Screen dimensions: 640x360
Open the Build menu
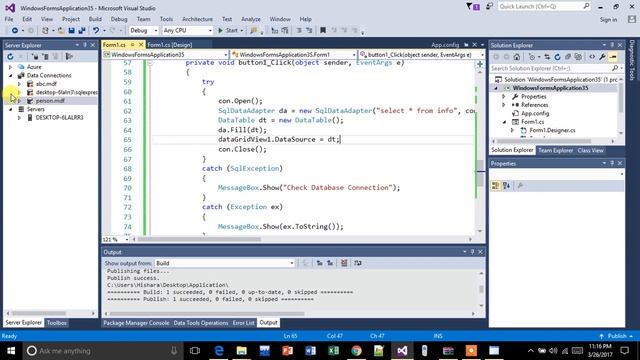tap(95, 19)
